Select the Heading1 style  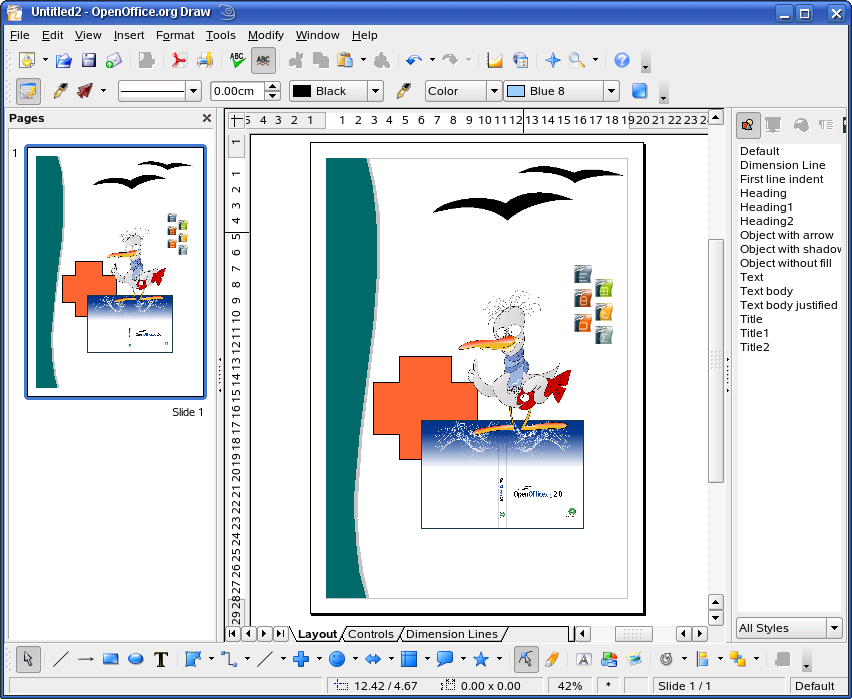[766, 207]
